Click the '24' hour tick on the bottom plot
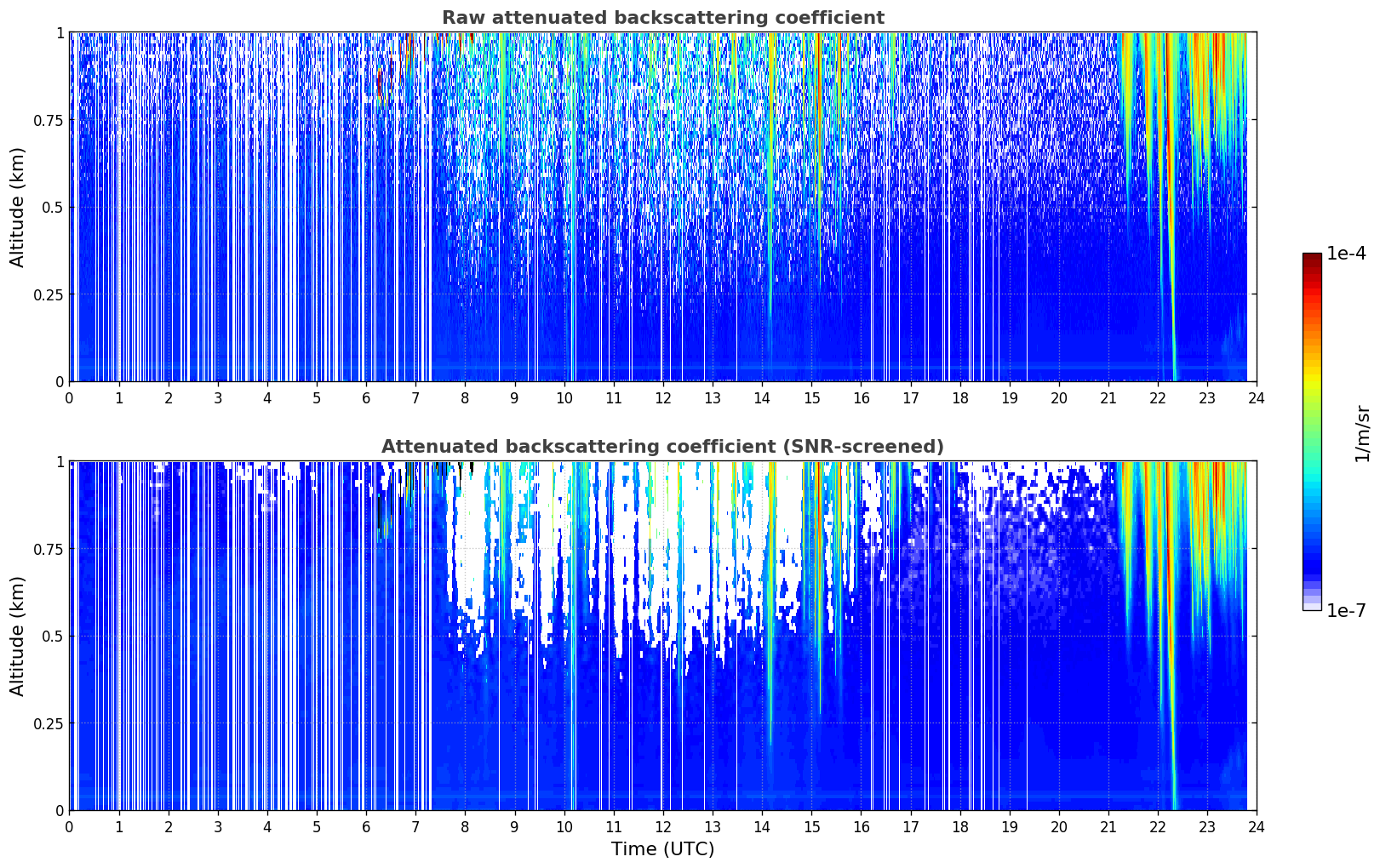The image size is (1380, 868). tap(1257, 826)
